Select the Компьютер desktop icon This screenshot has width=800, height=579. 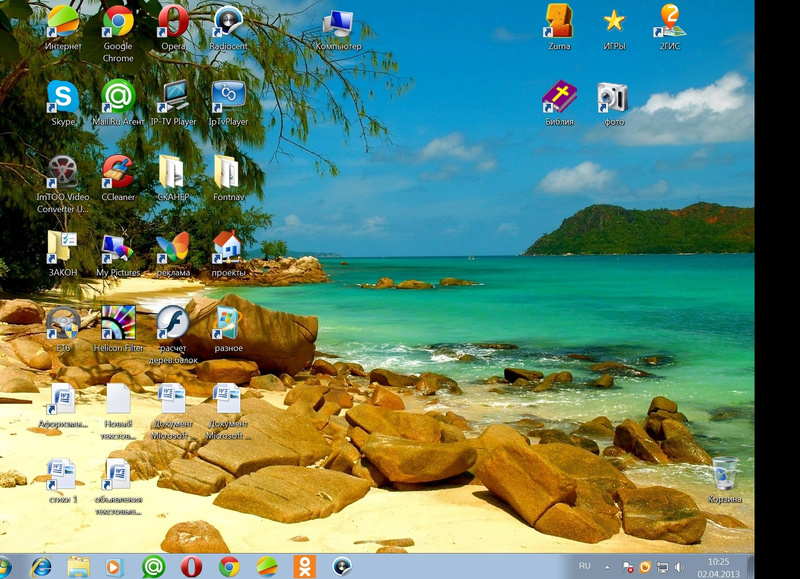[x=338, y=23]
